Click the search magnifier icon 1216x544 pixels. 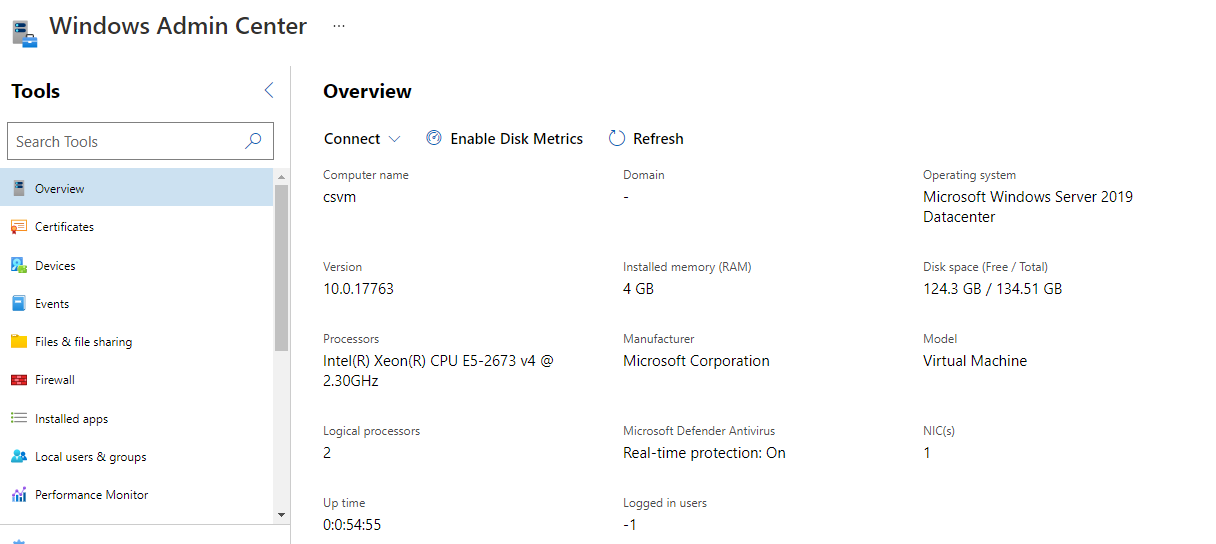253,141
